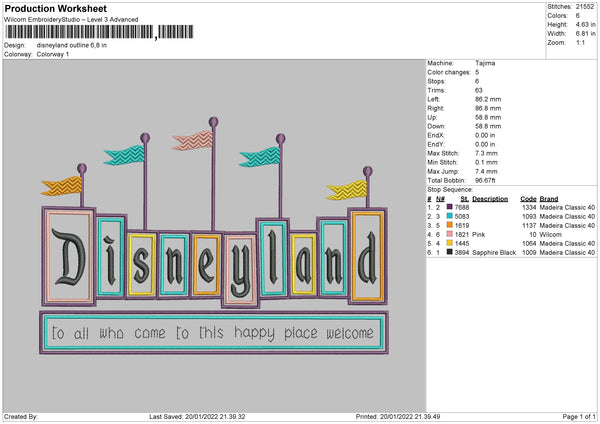Click the Total Bobbin value '96.67ft'
600x424 pixels.
(486, 181)
